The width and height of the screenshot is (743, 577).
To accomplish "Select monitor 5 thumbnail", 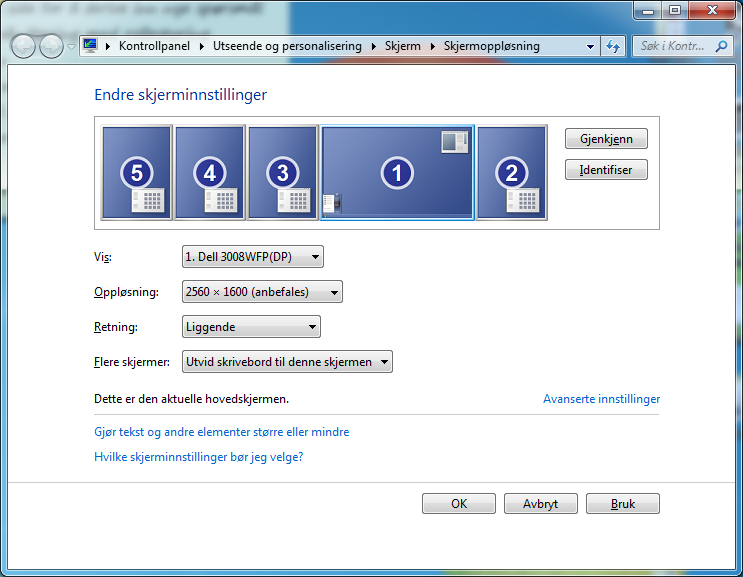I will click(136, 172).
